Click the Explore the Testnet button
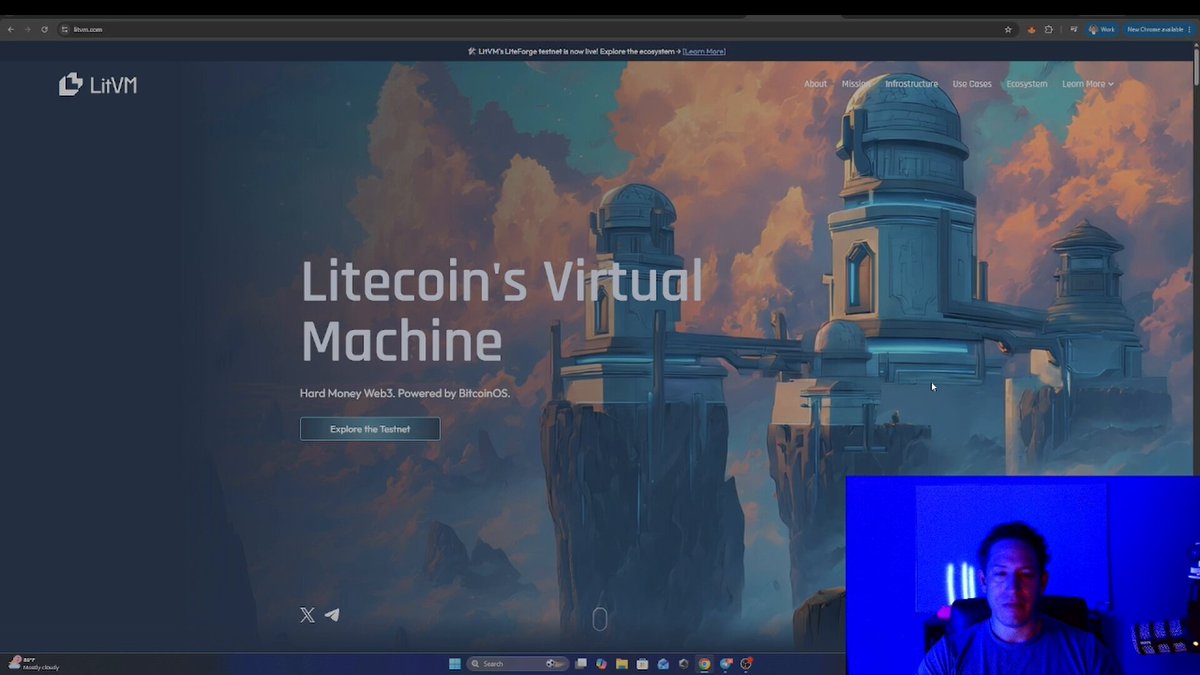The width and height of the screenshot is (1200, 675). pyautogui.click(x=370, y=429)
